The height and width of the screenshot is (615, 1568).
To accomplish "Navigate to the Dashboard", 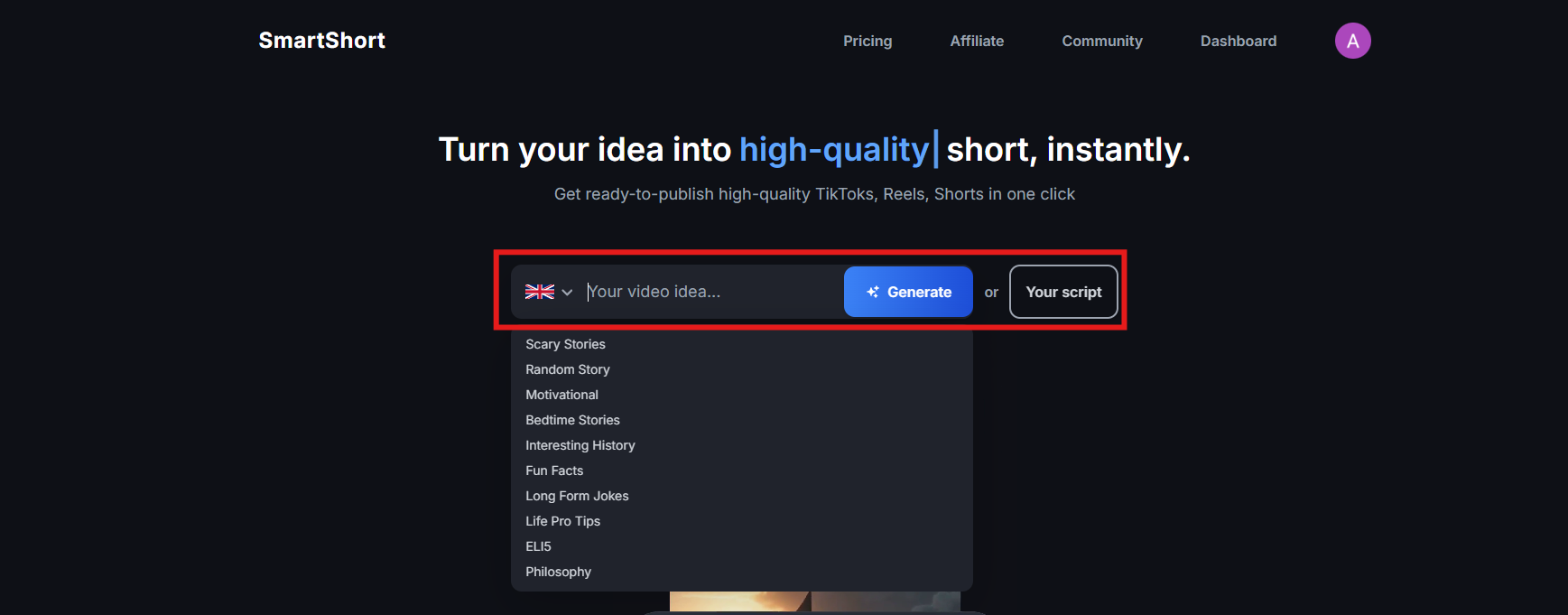I will [x=1238, y=41].
